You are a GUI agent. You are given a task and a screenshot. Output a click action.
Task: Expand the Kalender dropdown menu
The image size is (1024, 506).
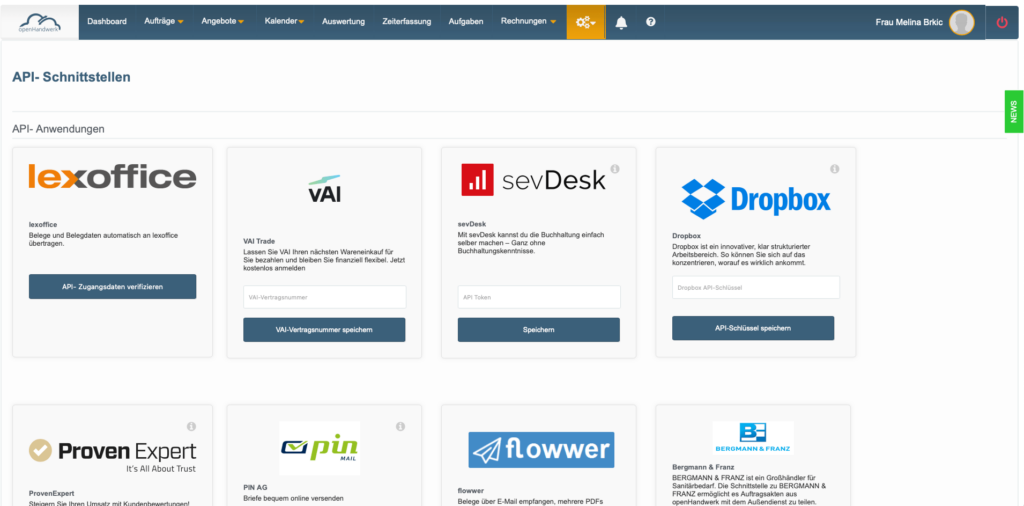(285, 22)
